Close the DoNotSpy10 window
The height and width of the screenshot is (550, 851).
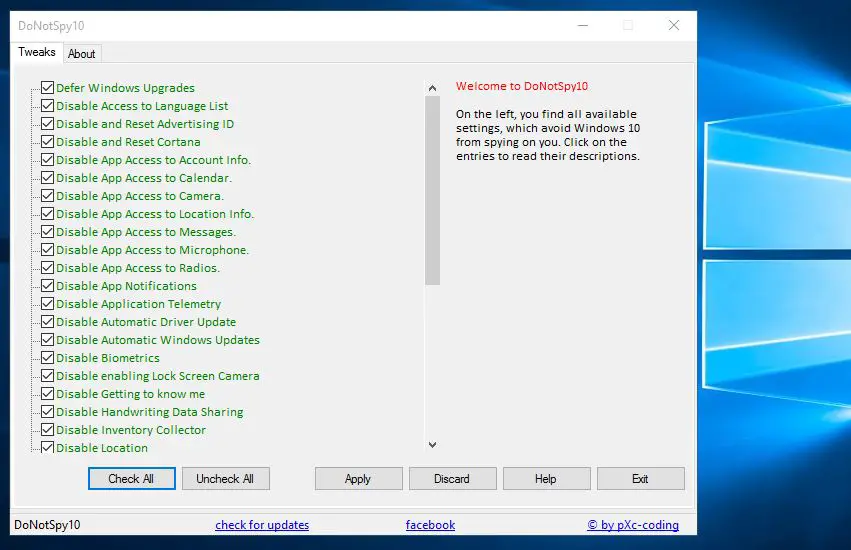click(x=674, y=26)
